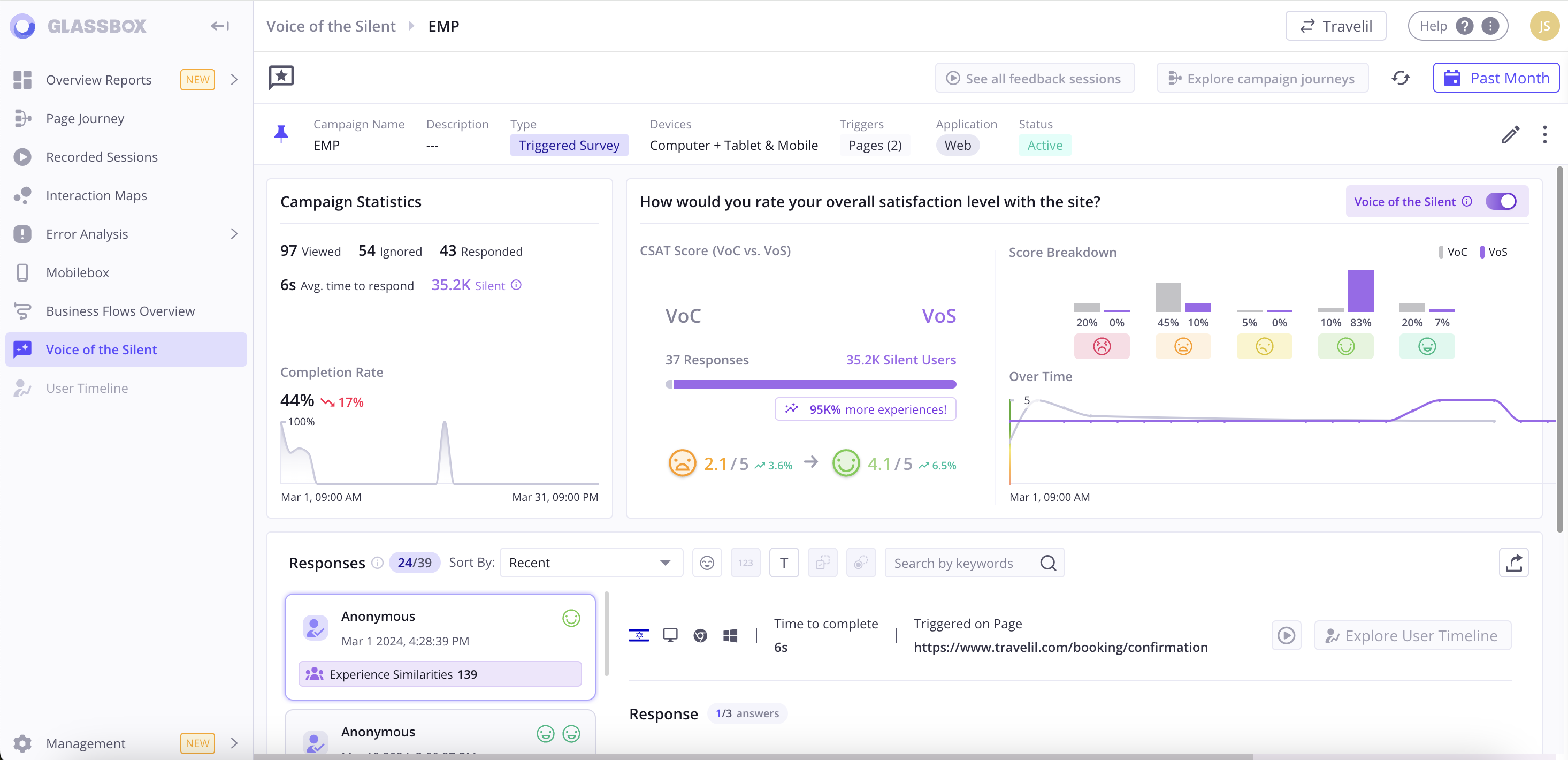
Task: Click the emoji filter icon in Responses toolbar
Action: tap(707, 563)
